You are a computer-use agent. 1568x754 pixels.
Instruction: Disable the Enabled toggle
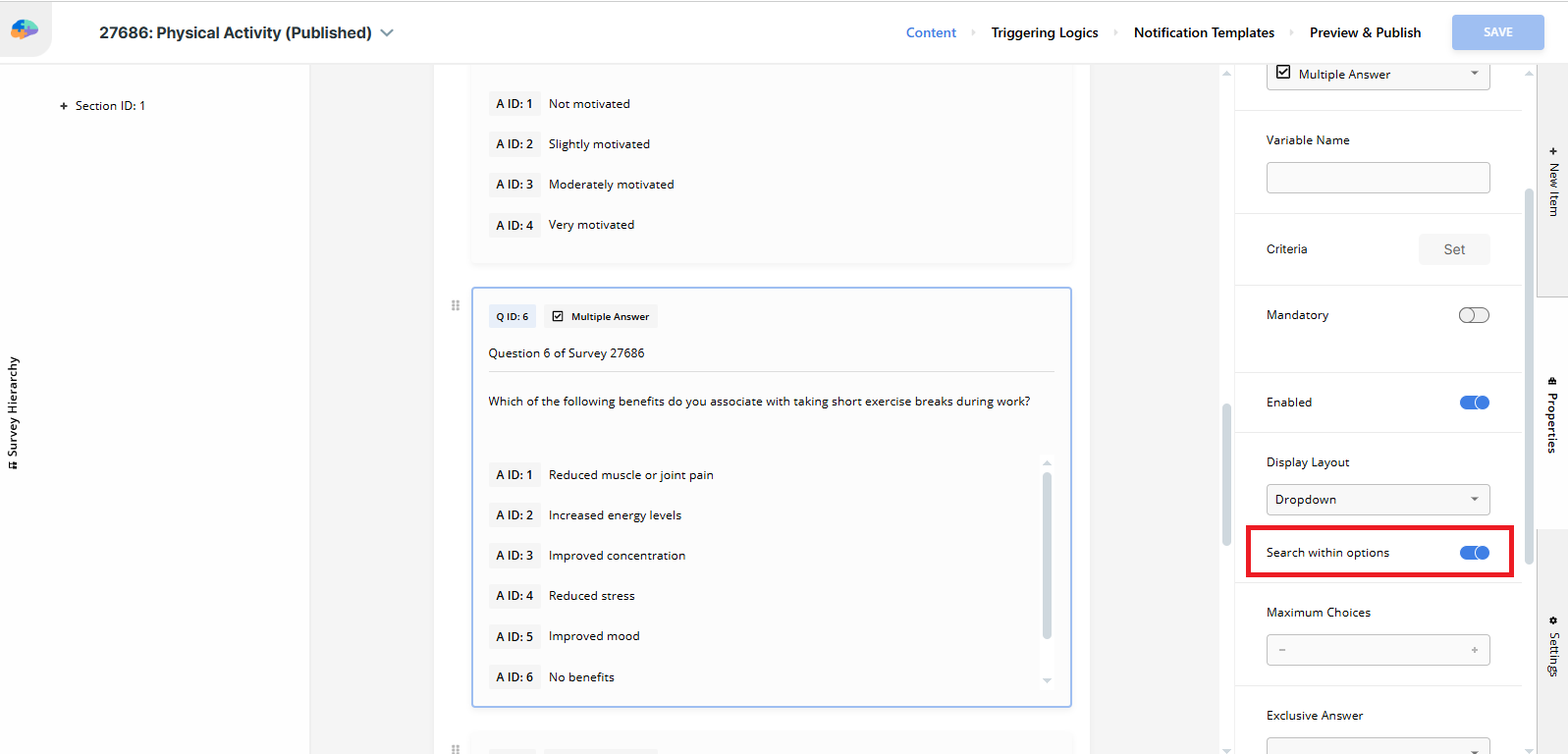point(1474,403)
